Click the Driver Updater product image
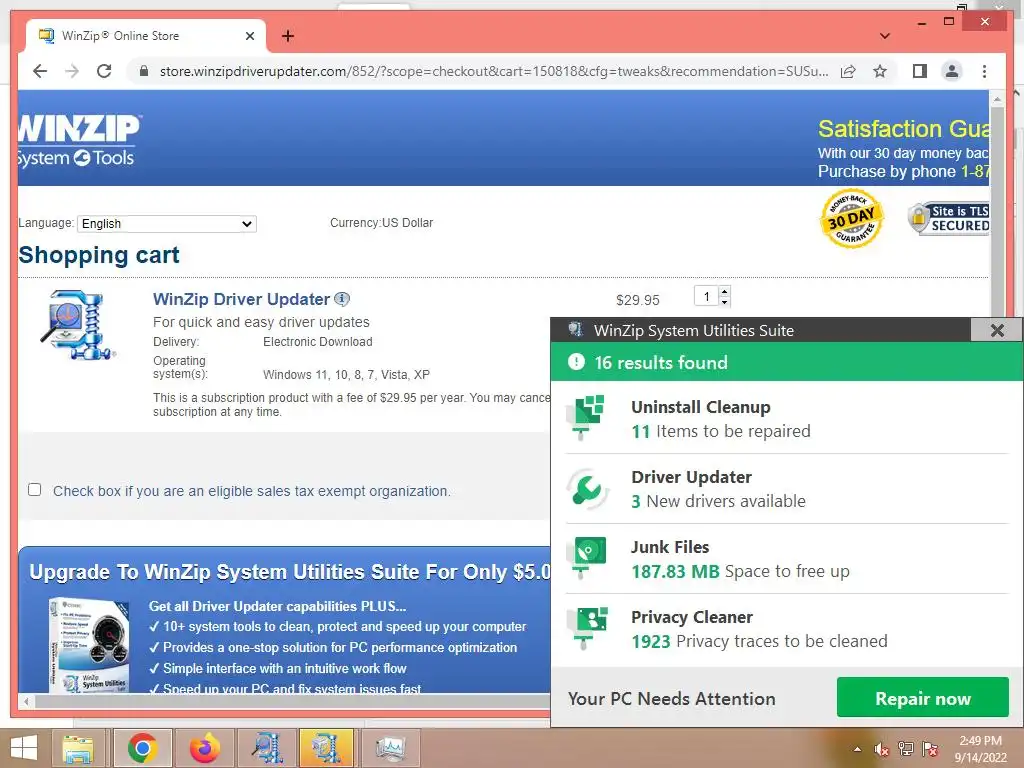This screenshot has width=1024, height=768. tap(78, 325)
